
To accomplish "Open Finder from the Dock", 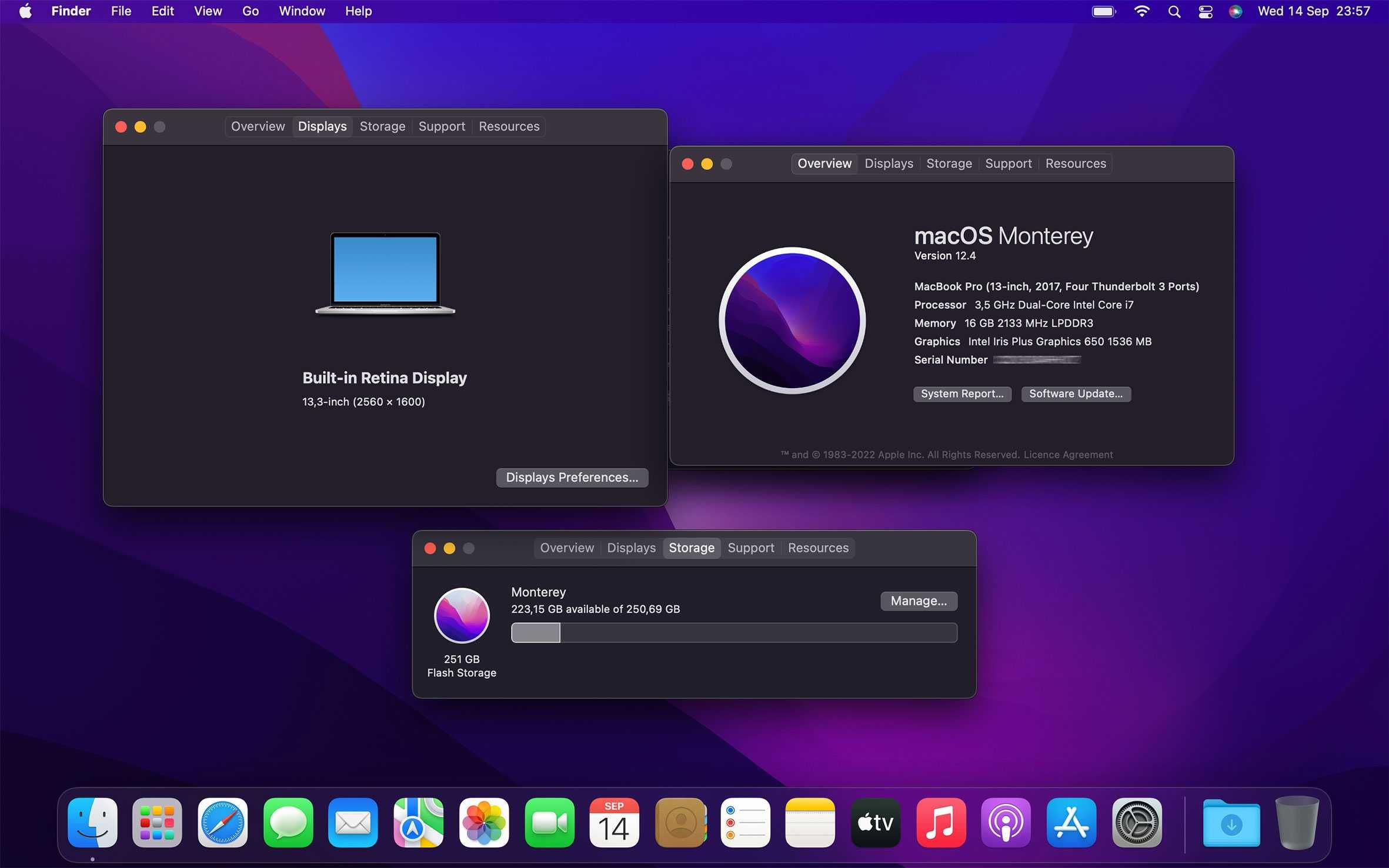I will click(x=92, y=822).
